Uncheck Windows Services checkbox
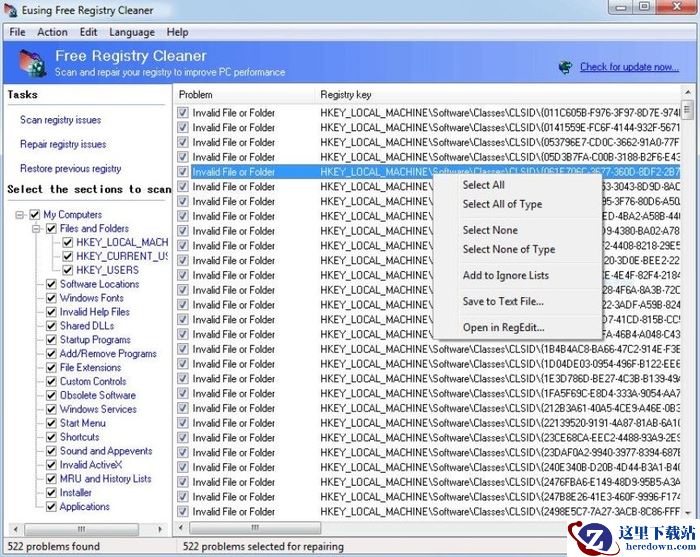This screenshot has width=700, height=557. click(x=51, y=409)
